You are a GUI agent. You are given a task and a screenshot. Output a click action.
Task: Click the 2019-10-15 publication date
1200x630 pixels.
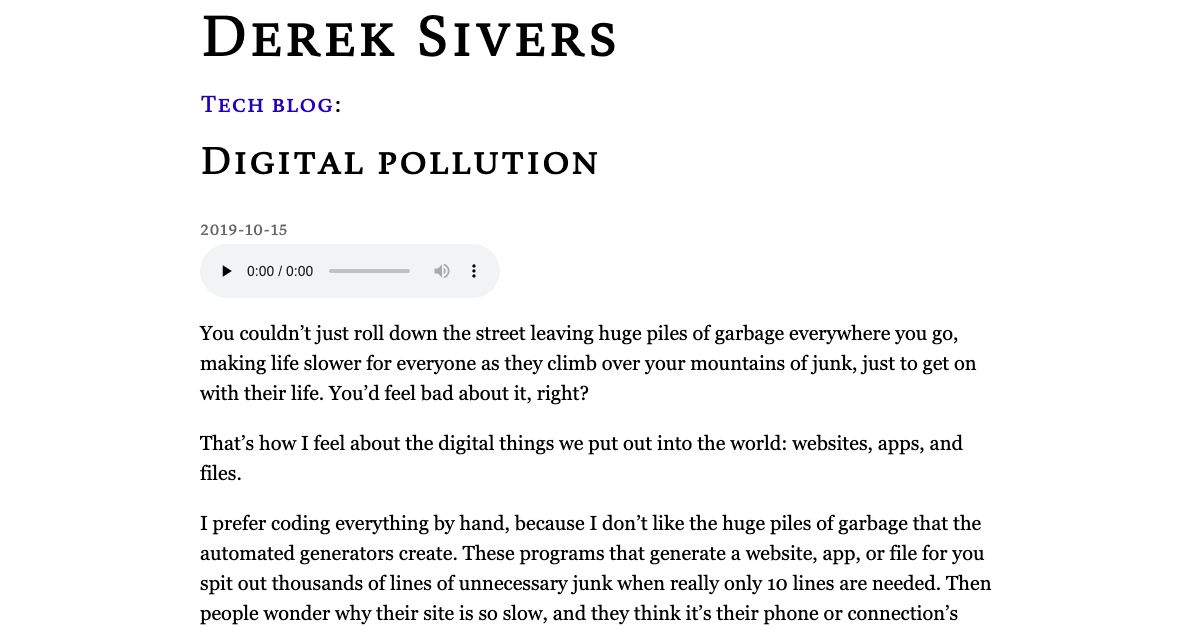tap(243, 229)
